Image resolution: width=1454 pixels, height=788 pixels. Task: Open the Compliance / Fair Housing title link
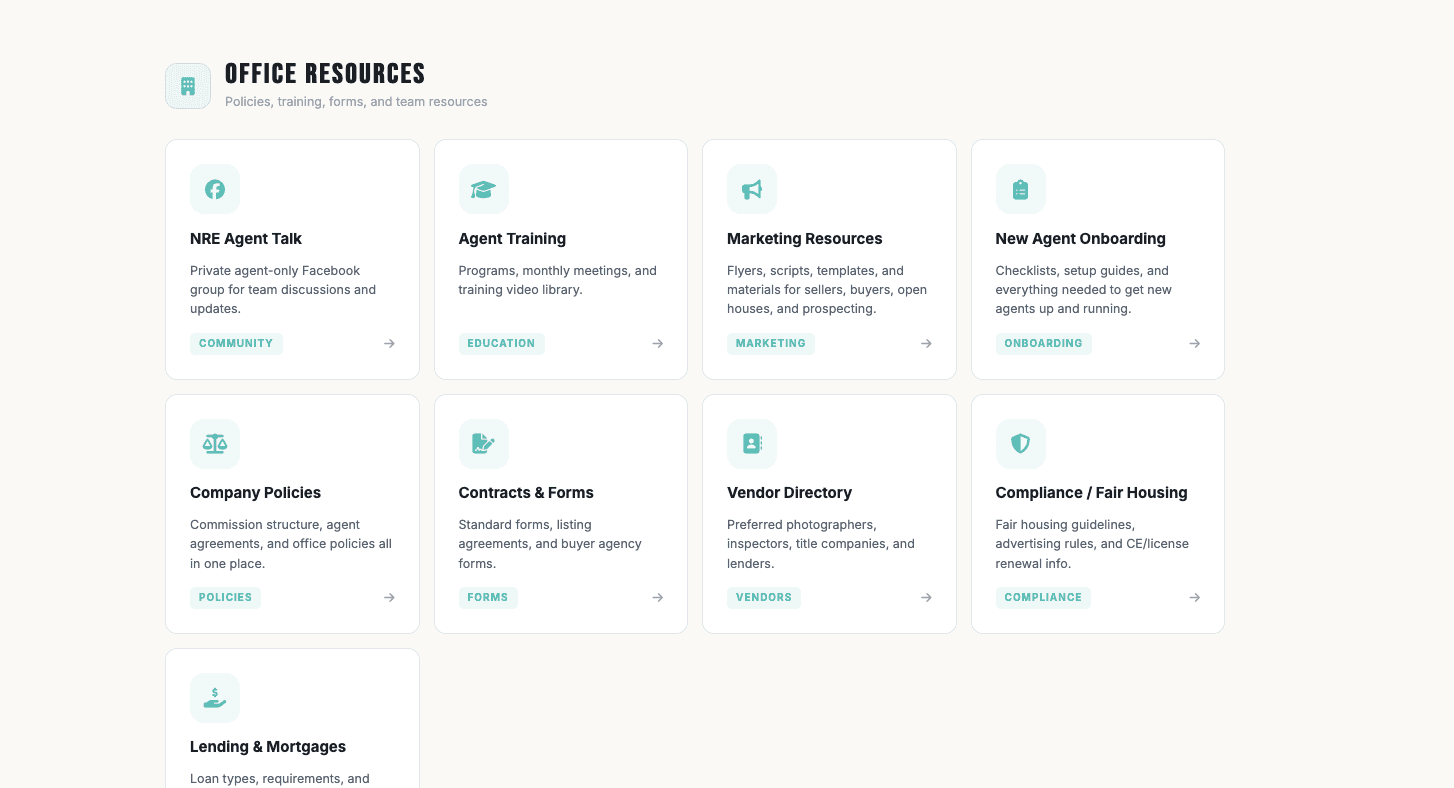click(1092, 493)
